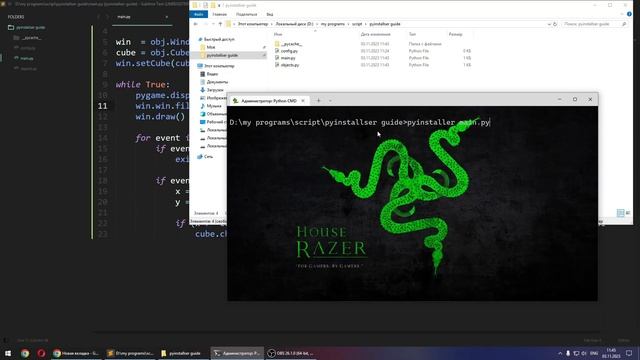Screen dimensions: 640x360
Task: Refresh the Explorer folder view
Action: pos(555,24)
